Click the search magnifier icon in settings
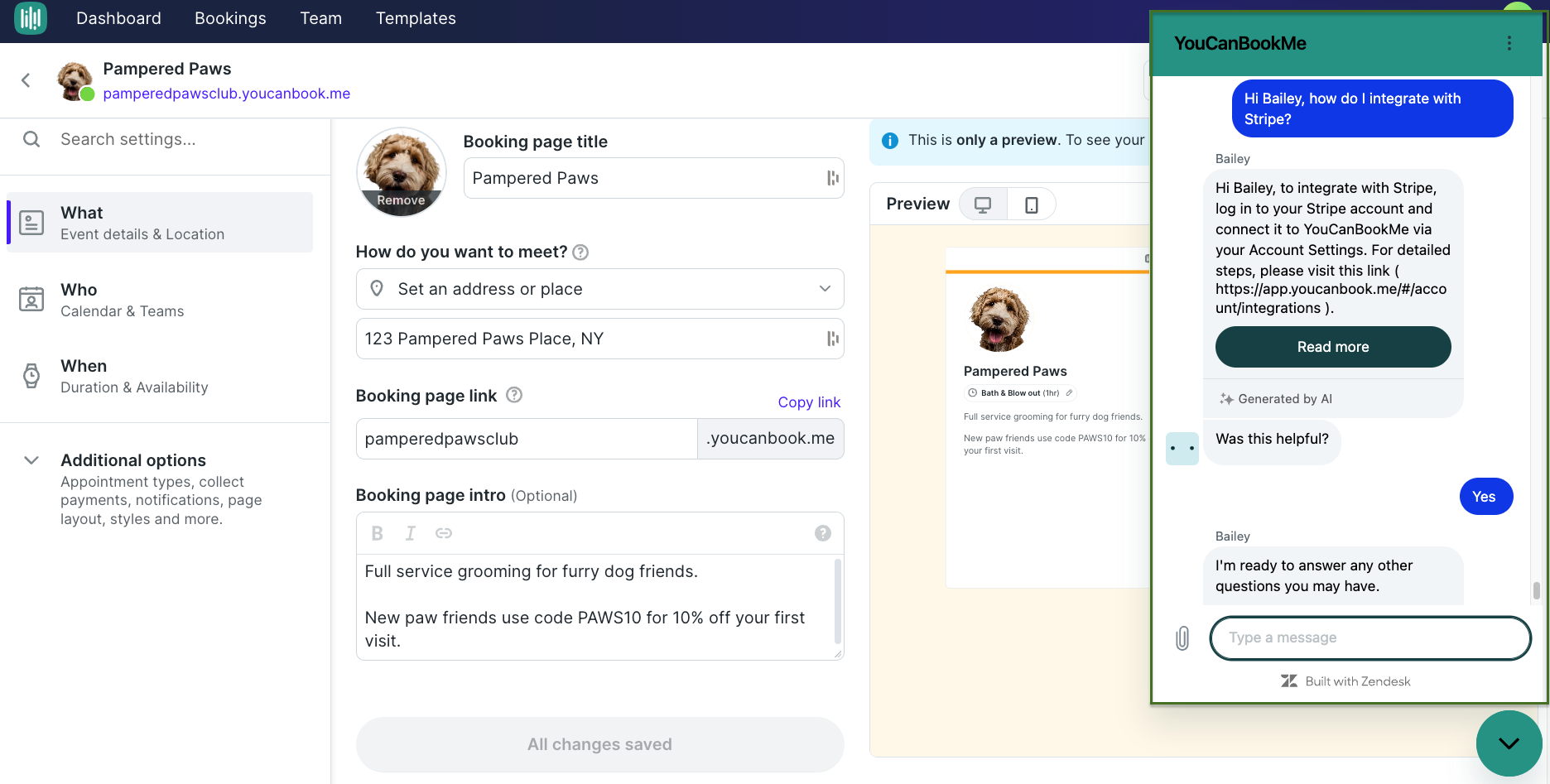 31,139
